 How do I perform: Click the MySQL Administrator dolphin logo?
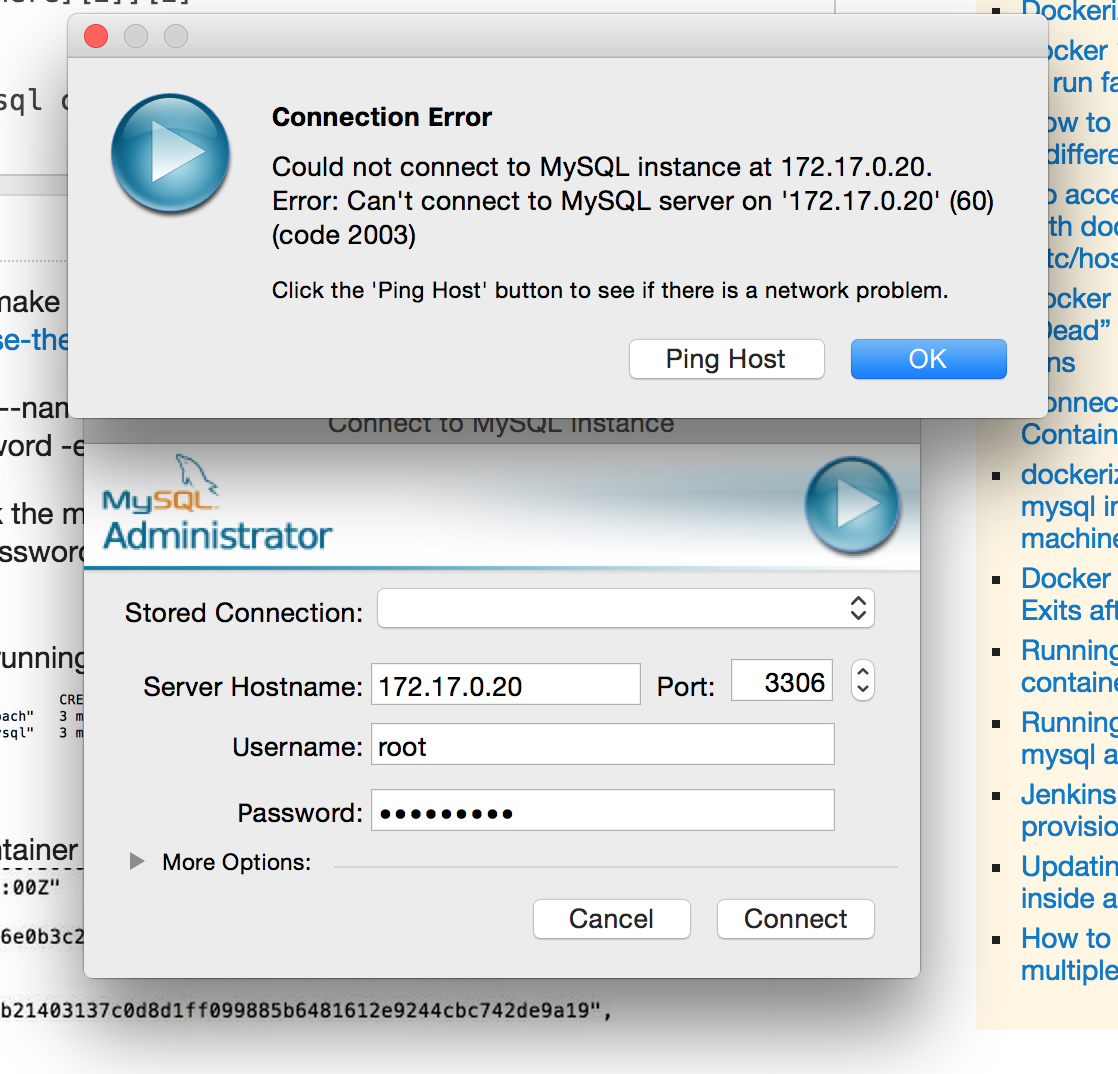(217, 503)
